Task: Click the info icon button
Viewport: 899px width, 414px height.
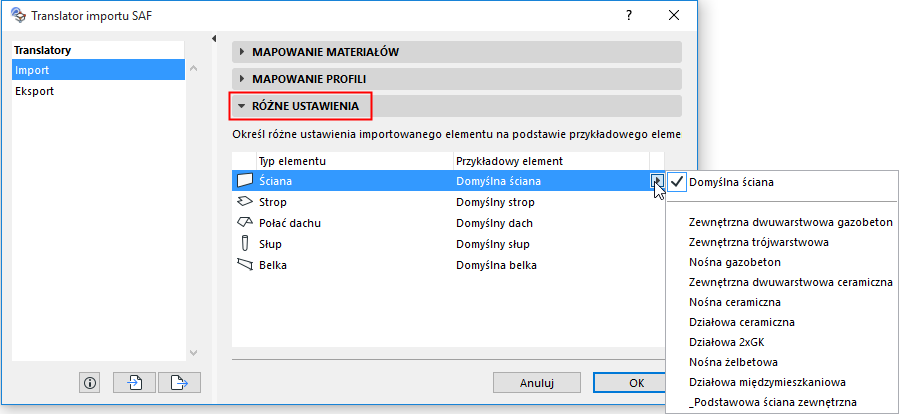Action: click(x=89, y=382)
